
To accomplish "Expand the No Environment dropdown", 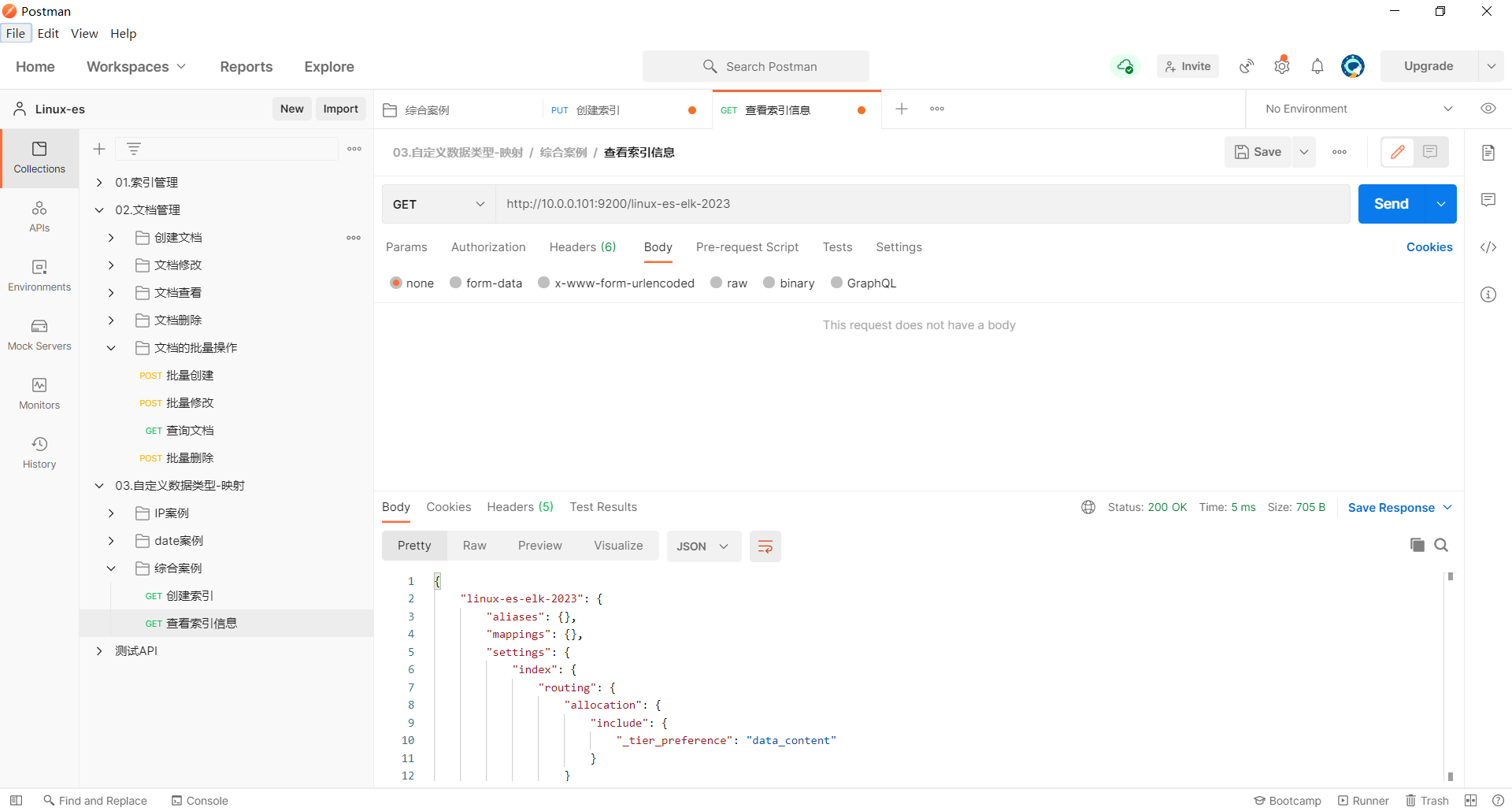I will (1356, 109).
